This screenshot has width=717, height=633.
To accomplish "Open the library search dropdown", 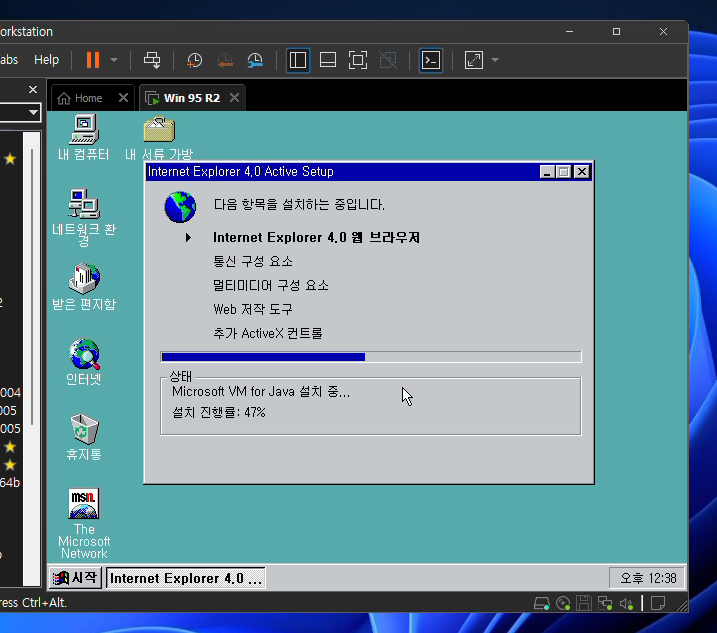I will pos(33,112).
